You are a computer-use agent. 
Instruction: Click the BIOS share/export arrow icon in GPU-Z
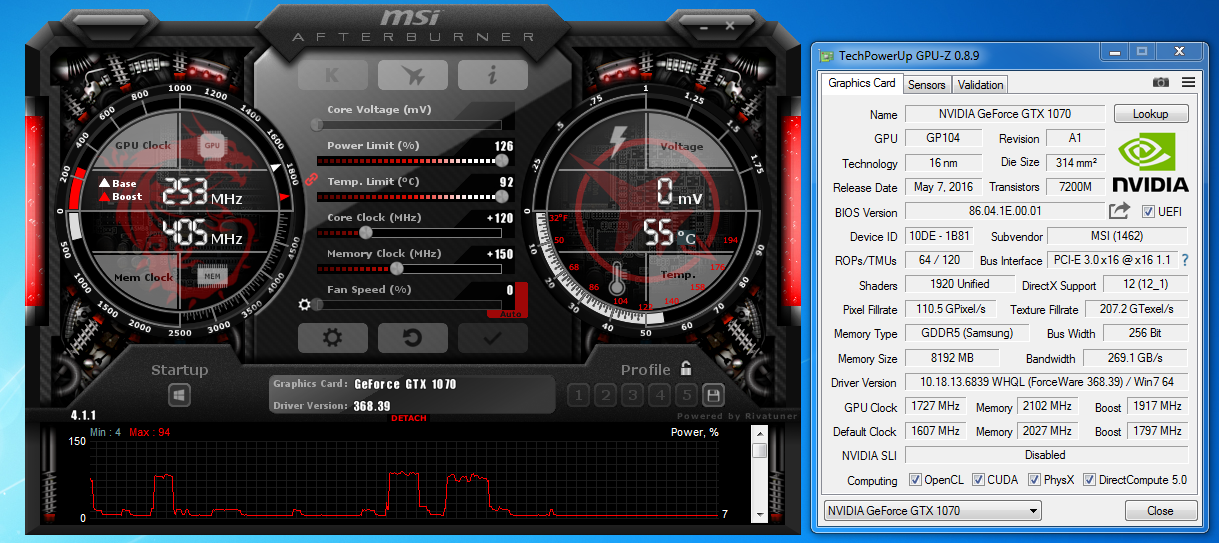pyautogui.click(x=1119, y=211)
